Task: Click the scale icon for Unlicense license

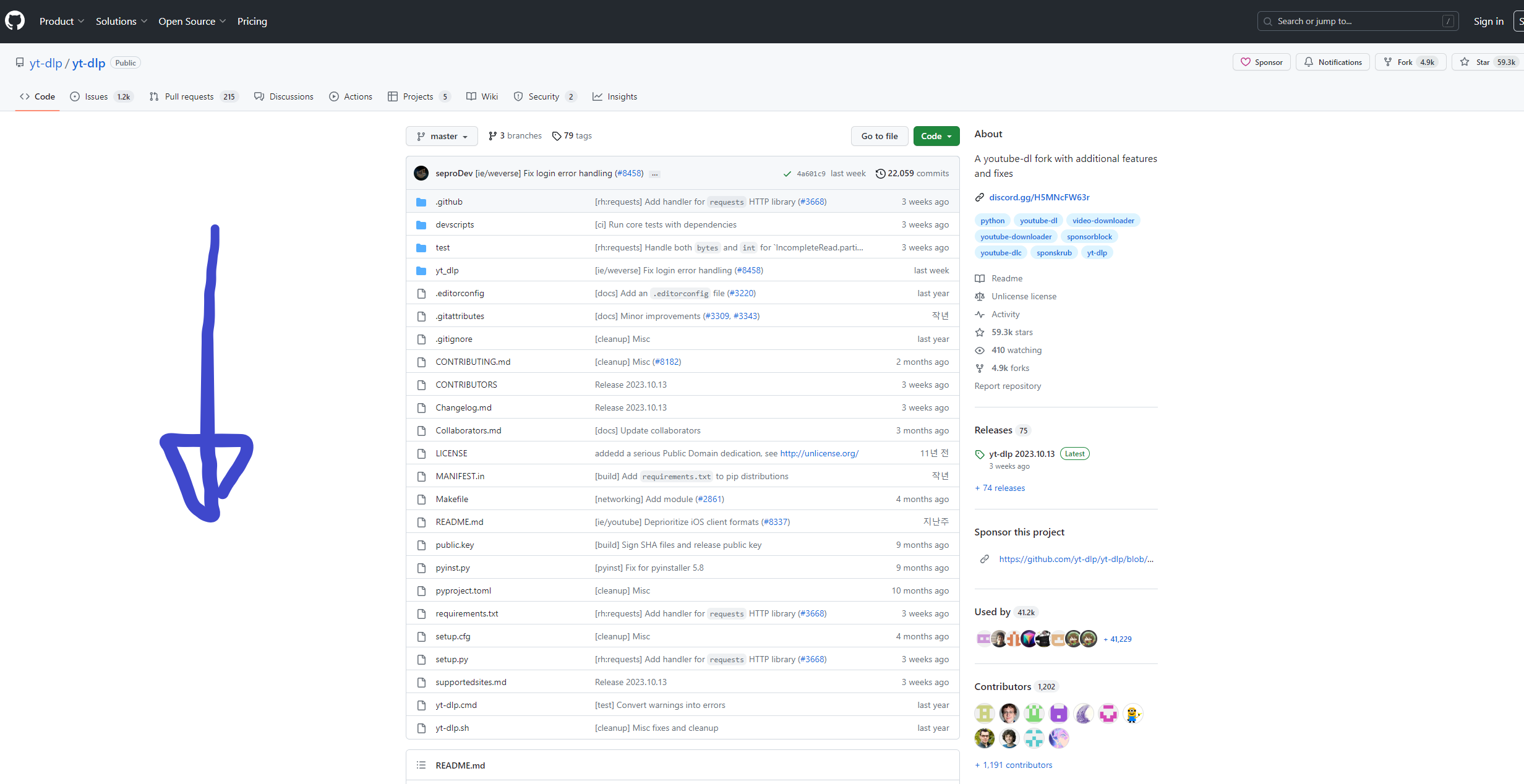Action: tap(980, 297)
